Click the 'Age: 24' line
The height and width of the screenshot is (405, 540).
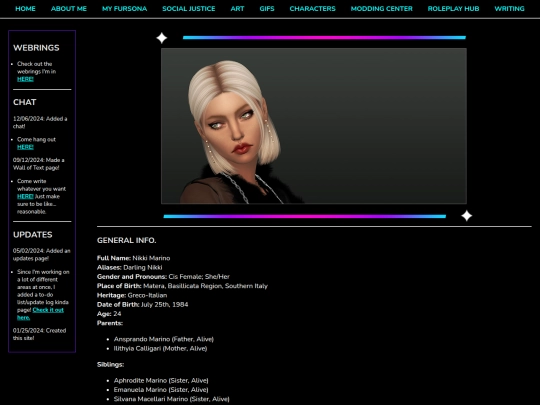coord(109,314)
